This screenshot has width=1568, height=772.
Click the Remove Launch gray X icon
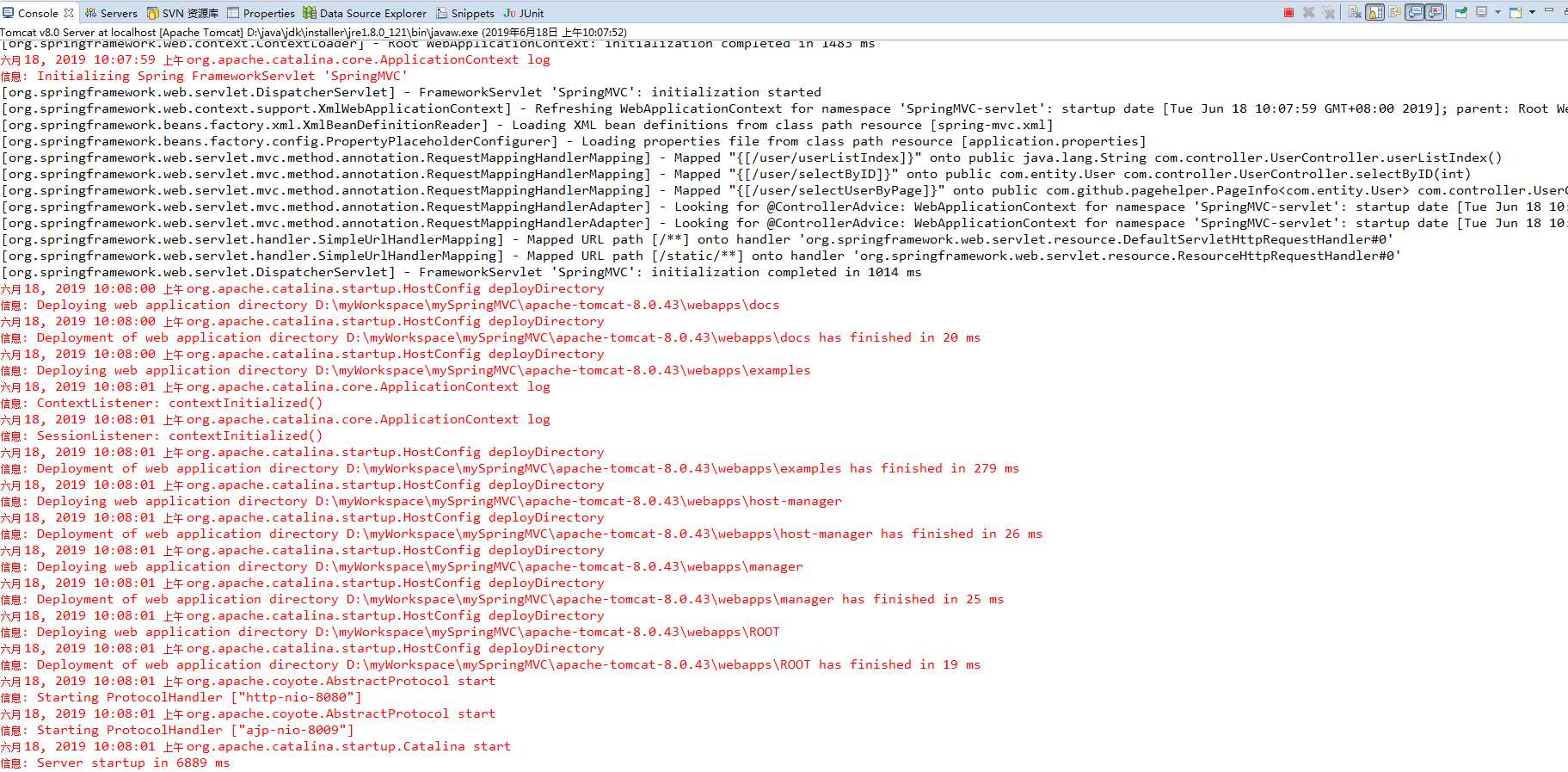coord(1308,12)
